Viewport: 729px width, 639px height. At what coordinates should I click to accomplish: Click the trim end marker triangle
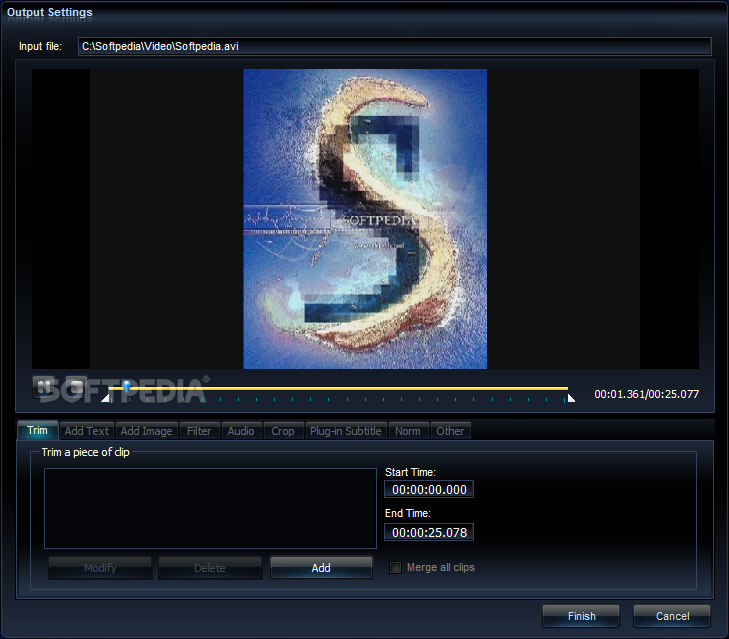571,398
